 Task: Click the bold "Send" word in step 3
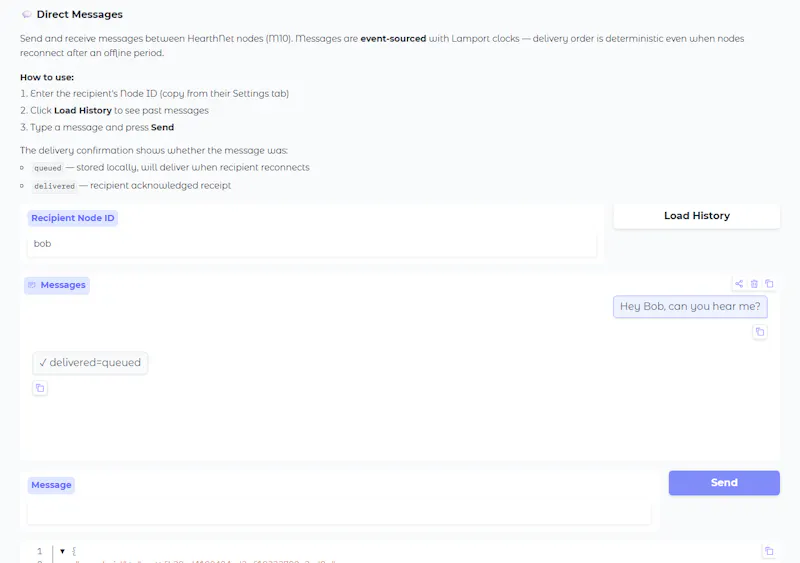coord(162,127)
